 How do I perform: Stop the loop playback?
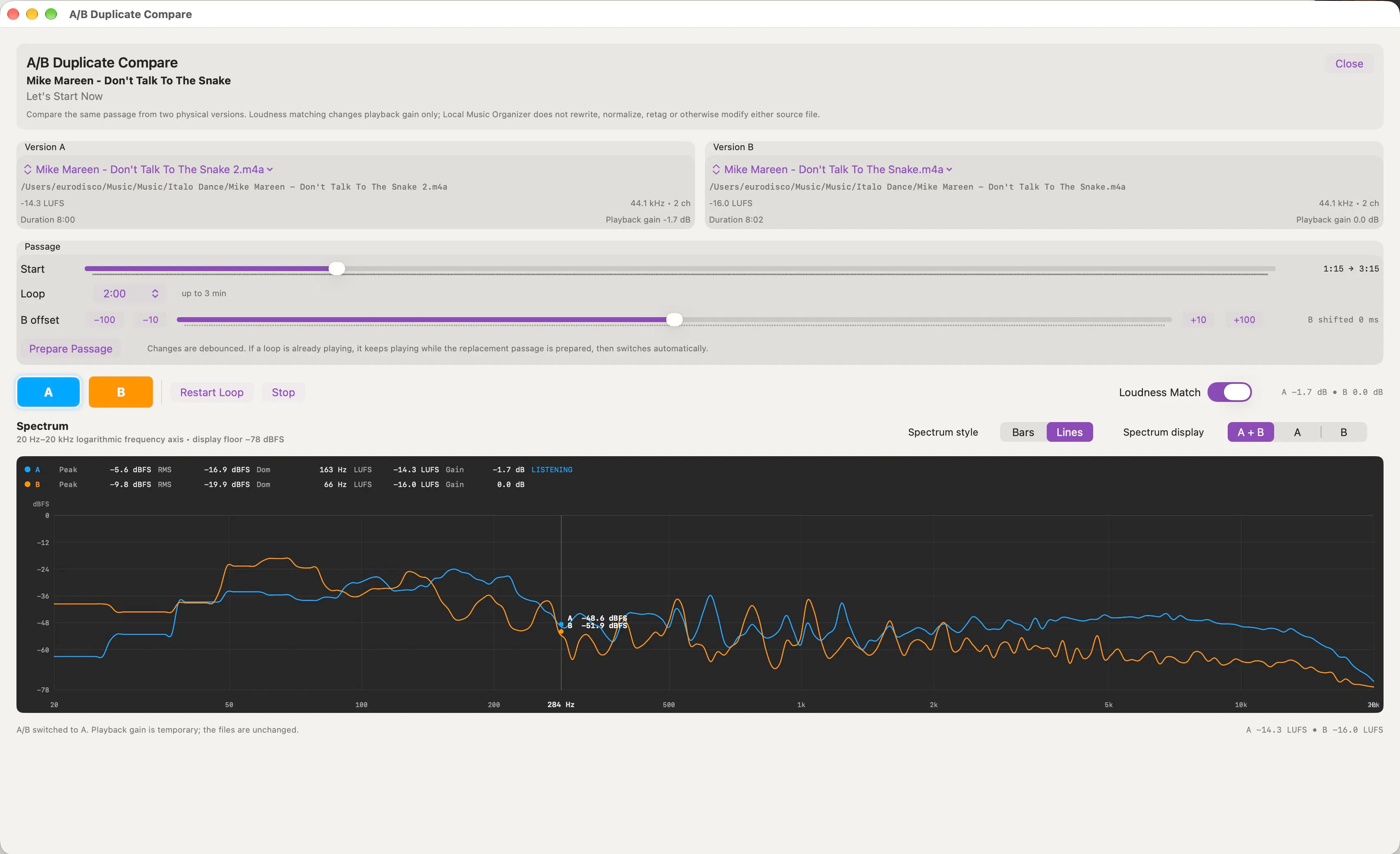click(x=283, y=392)
